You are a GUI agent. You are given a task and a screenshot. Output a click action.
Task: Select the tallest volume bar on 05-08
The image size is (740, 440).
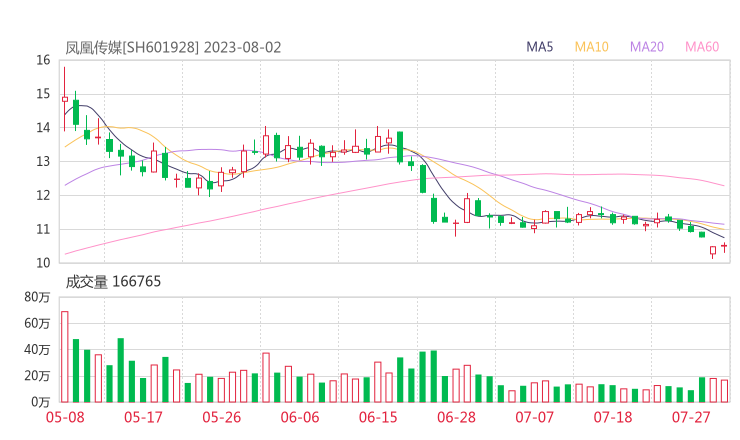click(65, 357)
